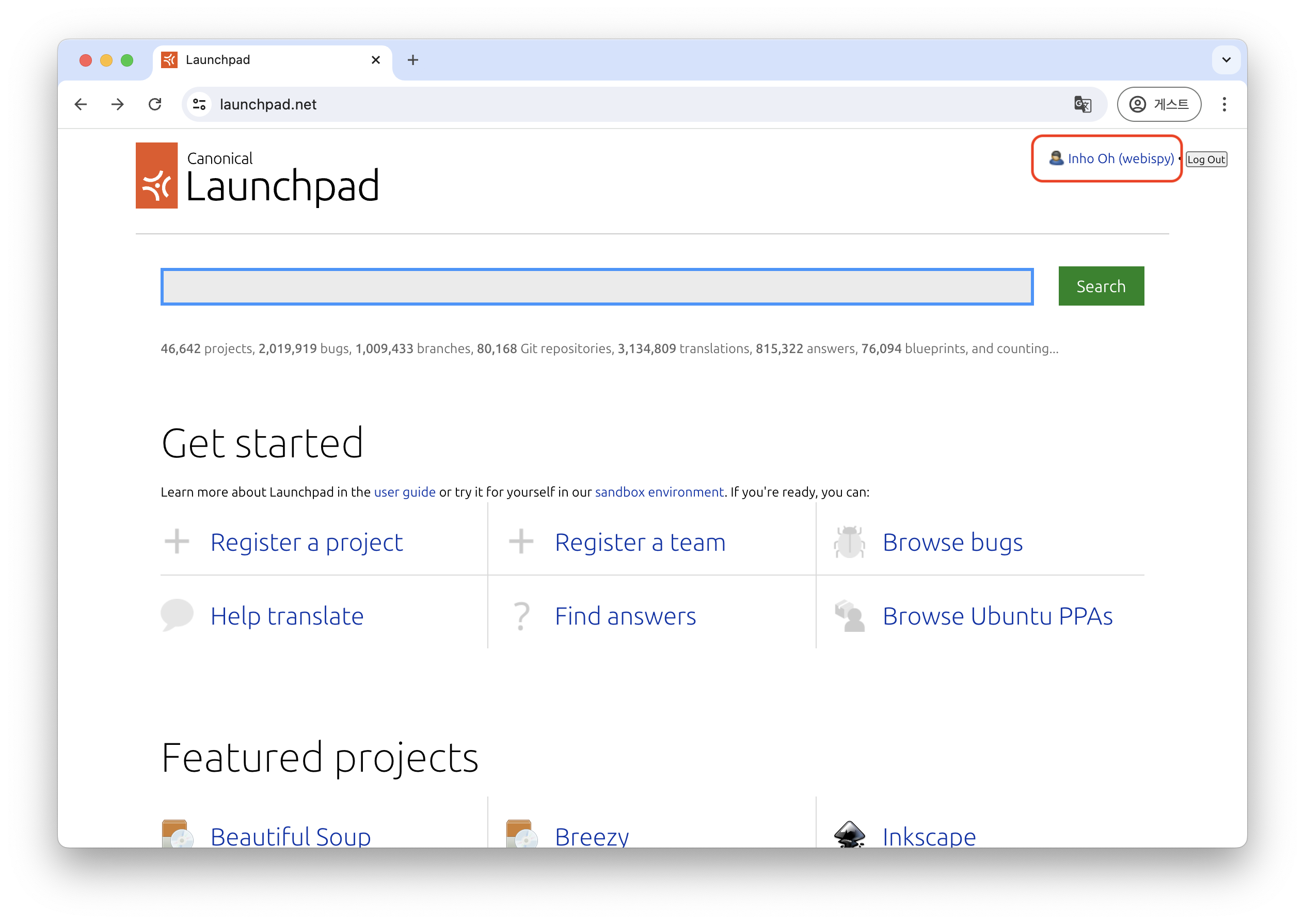Click the plus icon beside Register a project

point(177,541)
